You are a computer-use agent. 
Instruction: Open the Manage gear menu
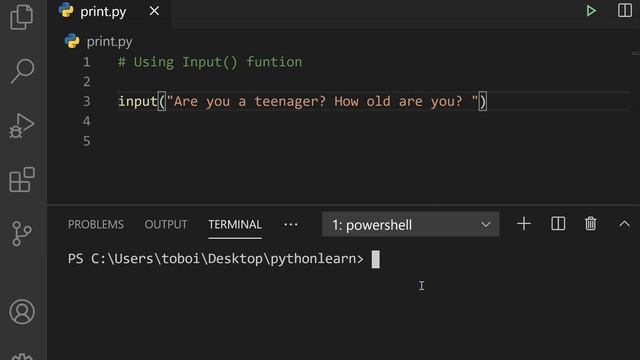coord(22,357)
